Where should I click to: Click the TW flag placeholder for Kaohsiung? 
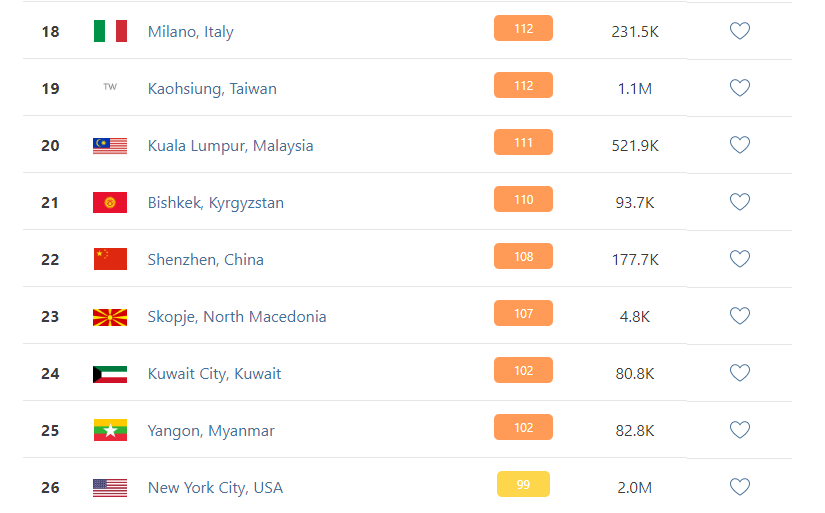[110, 87]
